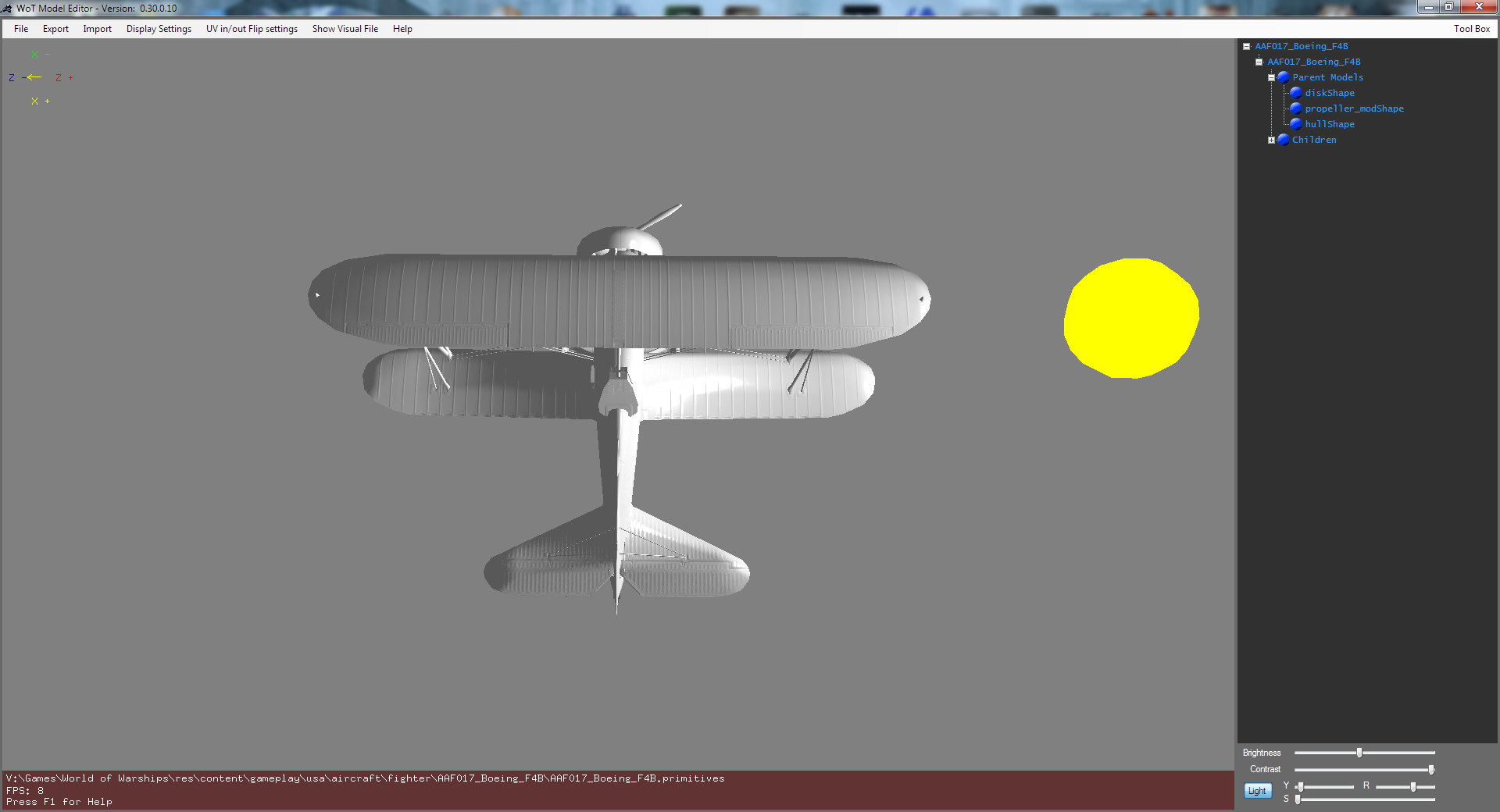This screenshot has height=812, width=1500.
Task: Open the UV in/out Flip settings menu
Action: pyautogui.click(x=252, y=29)
